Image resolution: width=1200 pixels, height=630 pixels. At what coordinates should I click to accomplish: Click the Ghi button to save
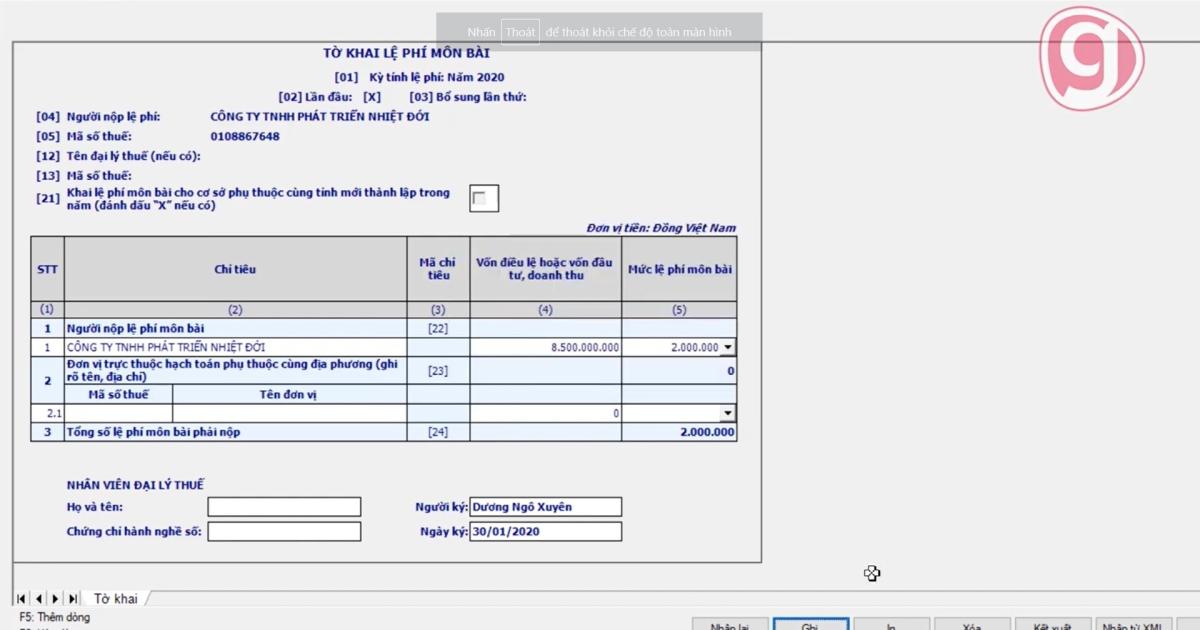coord(810,626)
